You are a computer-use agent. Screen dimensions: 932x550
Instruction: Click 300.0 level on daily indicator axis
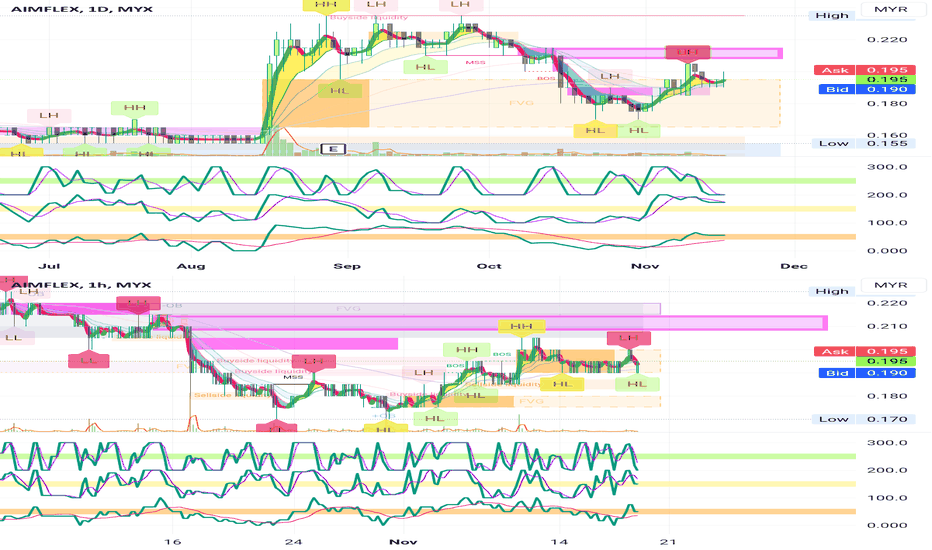click(887, 167)
